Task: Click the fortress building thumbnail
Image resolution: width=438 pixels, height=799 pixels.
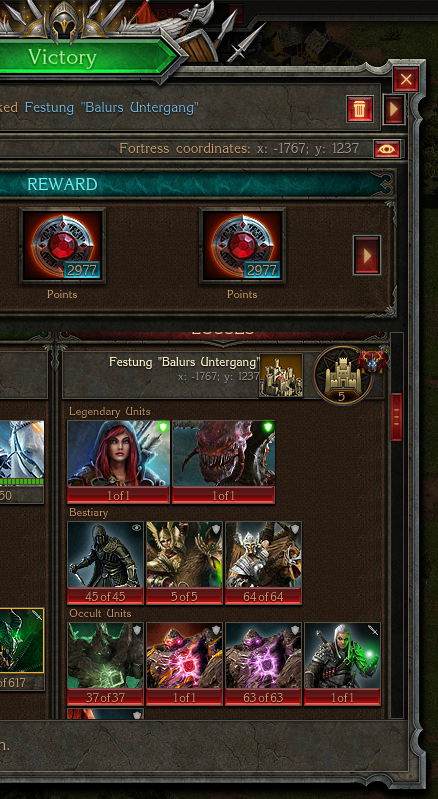Action: click(281, 375)
